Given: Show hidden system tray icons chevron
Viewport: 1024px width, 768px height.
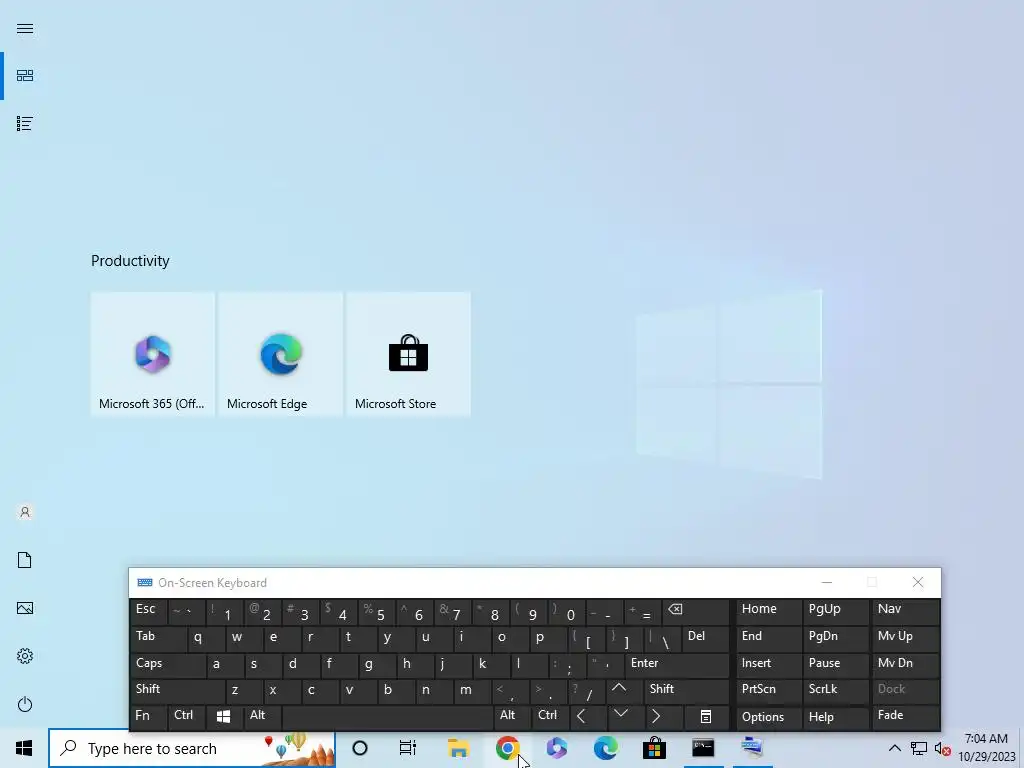Looking at the screenshot, I should [x=895, y=748].
